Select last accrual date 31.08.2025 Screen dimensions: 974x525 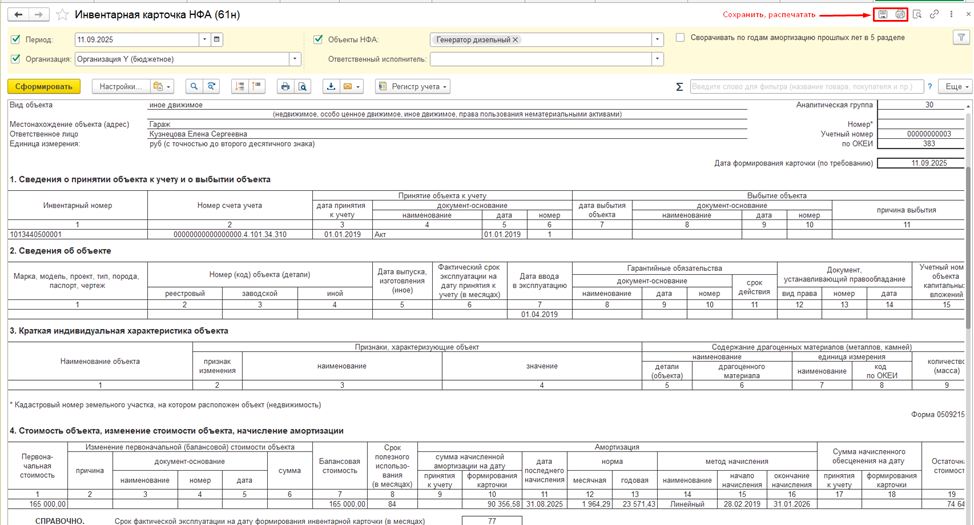(544, 504)
